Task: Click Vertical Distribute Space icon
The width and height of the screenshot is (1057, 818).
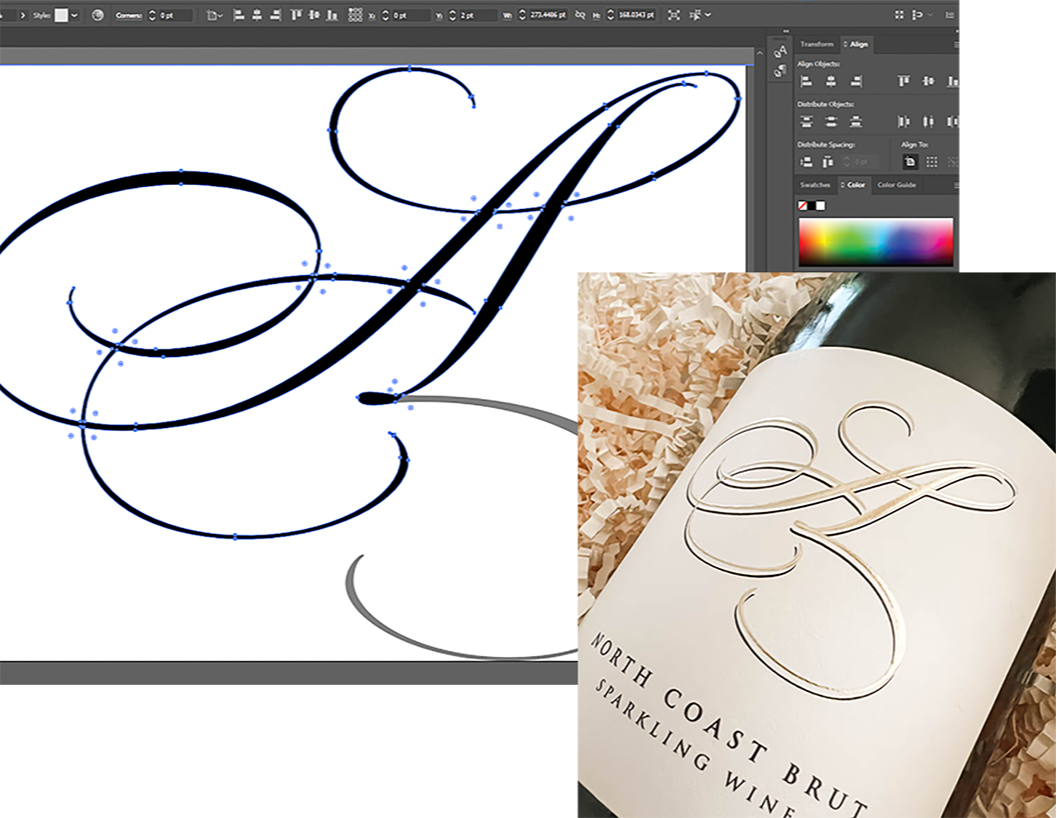Action: click(806, 162)
